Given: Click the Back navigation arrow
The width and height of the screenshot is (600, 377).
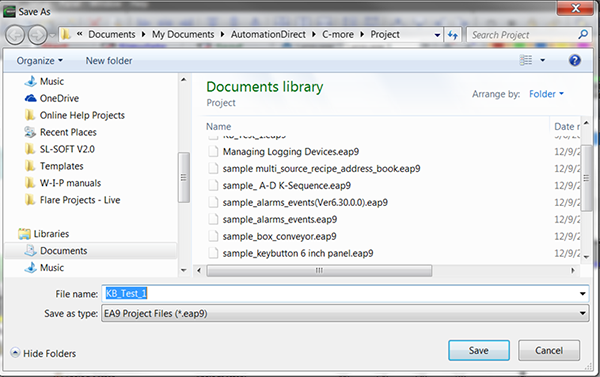Looking at the screenshot, I should [15, 35].
